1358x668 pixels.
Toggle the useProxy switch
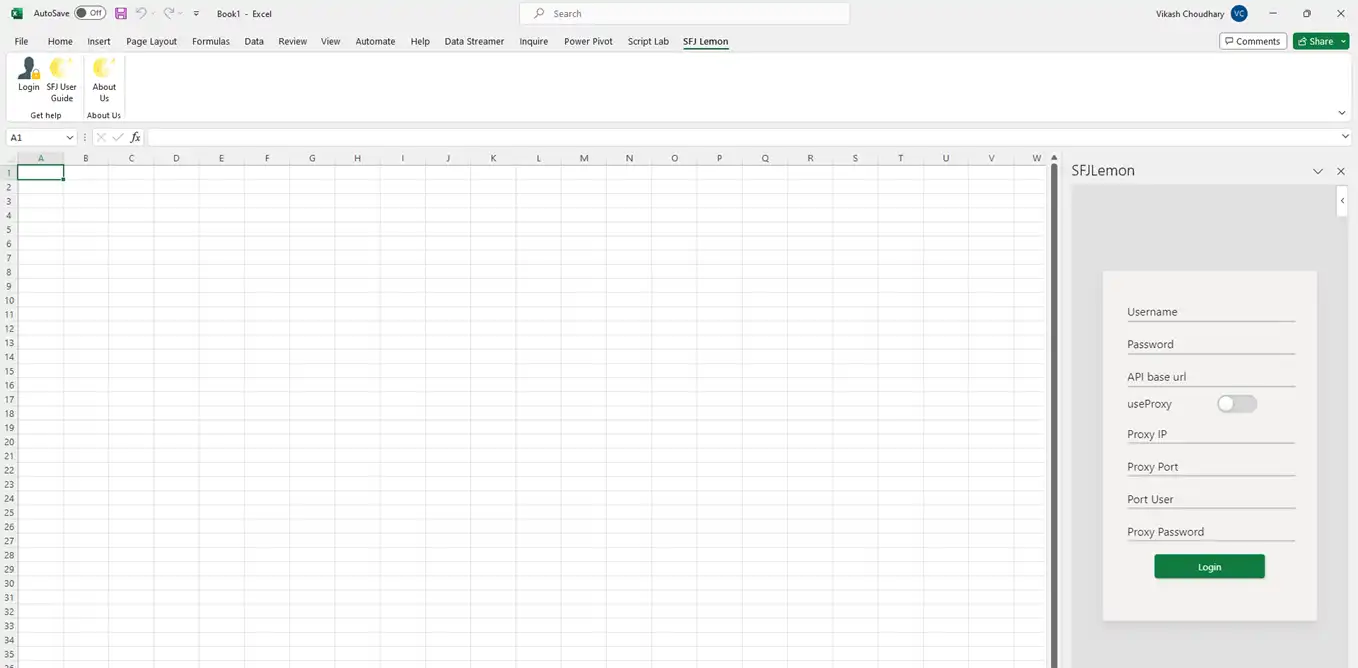click(1236, 404)
